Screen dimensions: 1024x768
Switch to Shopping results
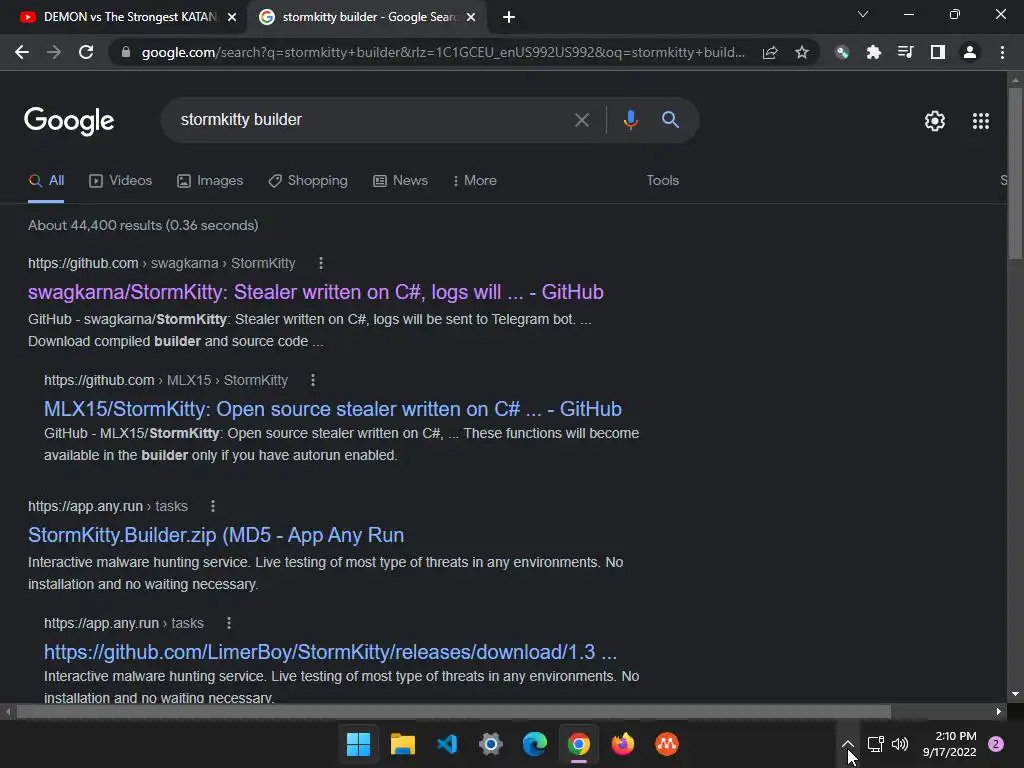[x=308, y=181]
